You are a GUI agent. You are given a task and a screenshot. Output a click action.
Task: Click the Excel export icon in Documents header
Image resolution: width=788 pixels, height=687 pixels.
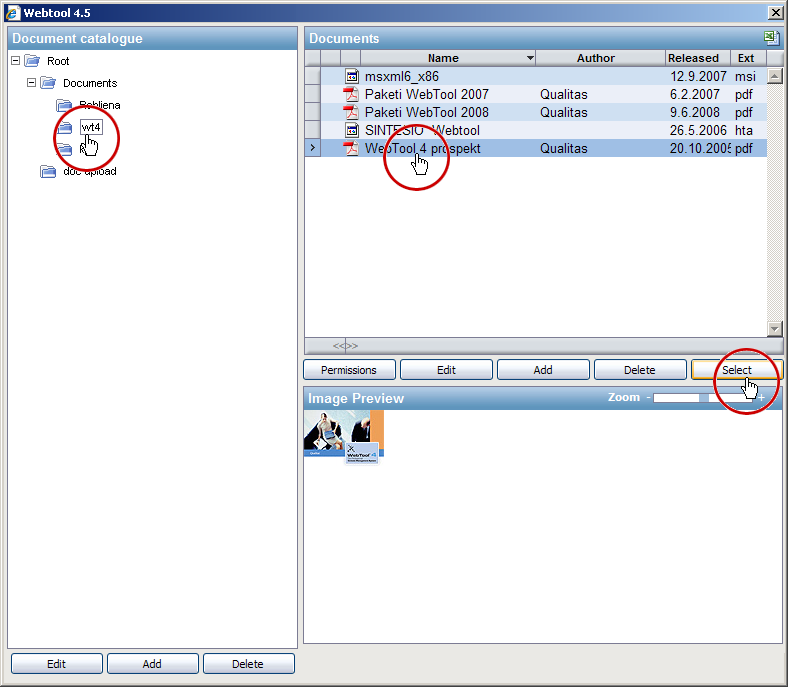771,38
